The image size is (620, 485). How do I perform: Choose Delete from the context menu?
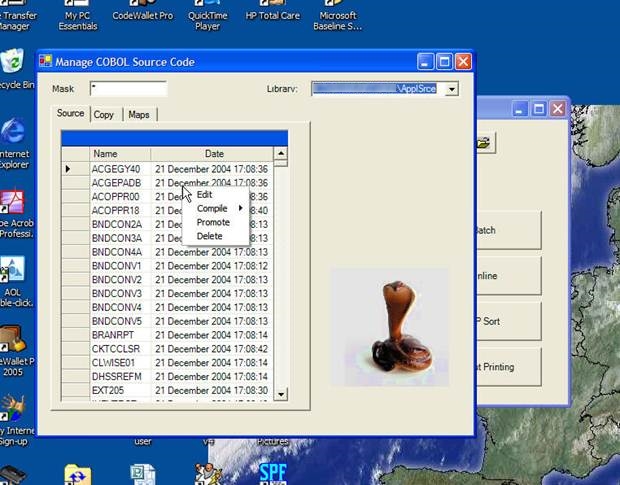tap(215, 236)
